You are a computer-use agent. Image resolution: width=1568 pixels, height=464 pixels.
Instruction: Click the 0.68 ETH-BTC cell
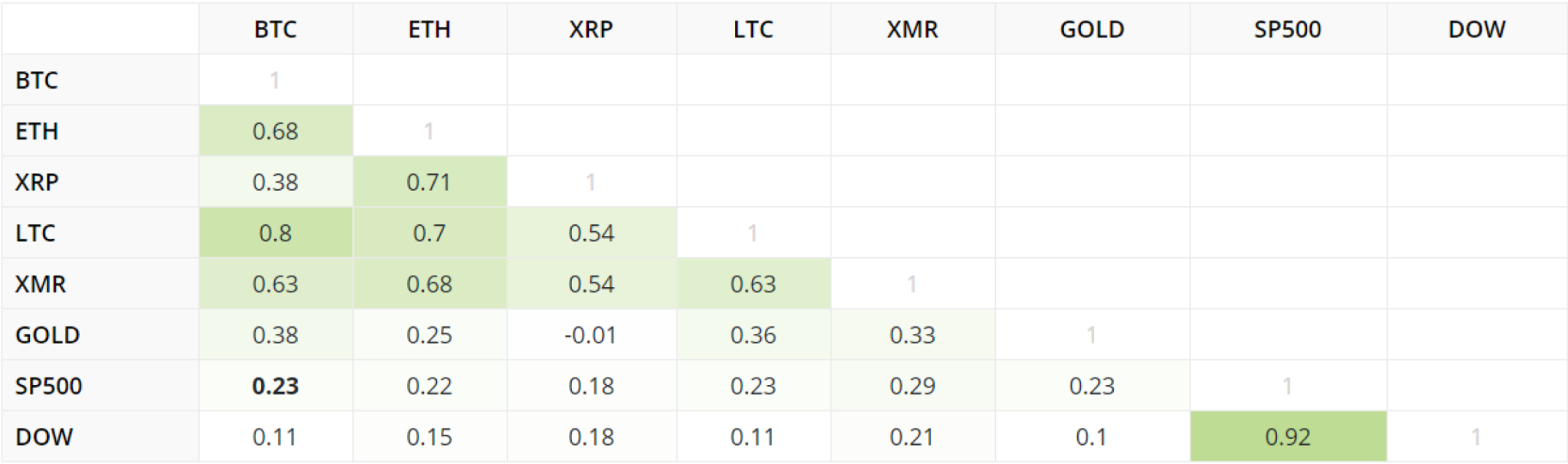click(276, 131)
